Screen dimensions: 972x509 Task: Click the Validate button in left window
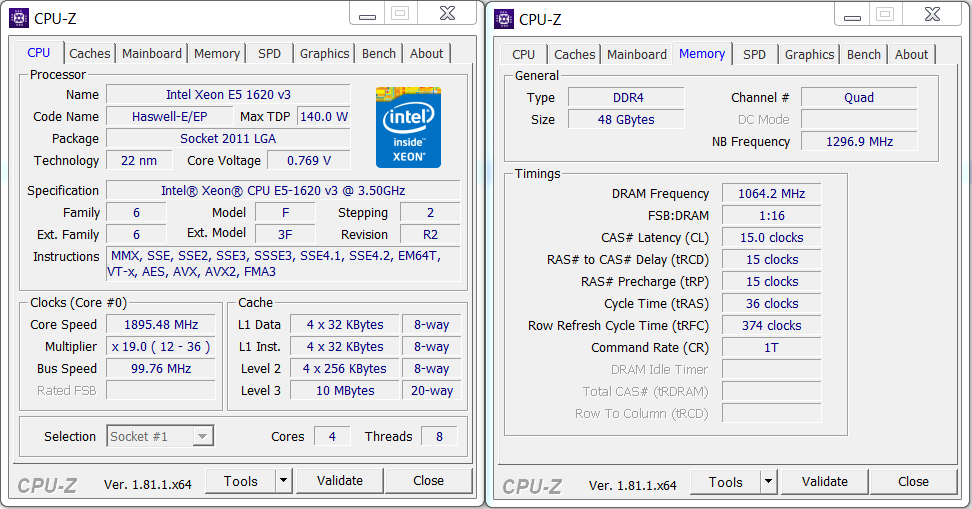pyautogui.click(x=340, y=480)
